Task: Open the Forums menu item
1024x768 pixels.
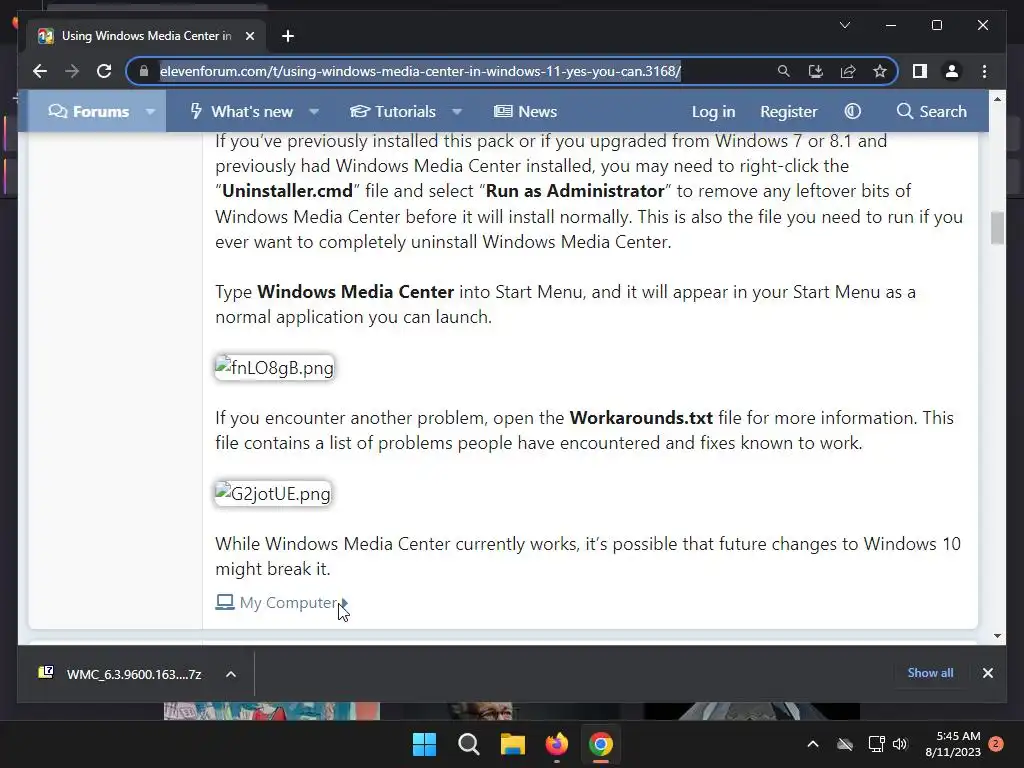Action: [88, 112]
